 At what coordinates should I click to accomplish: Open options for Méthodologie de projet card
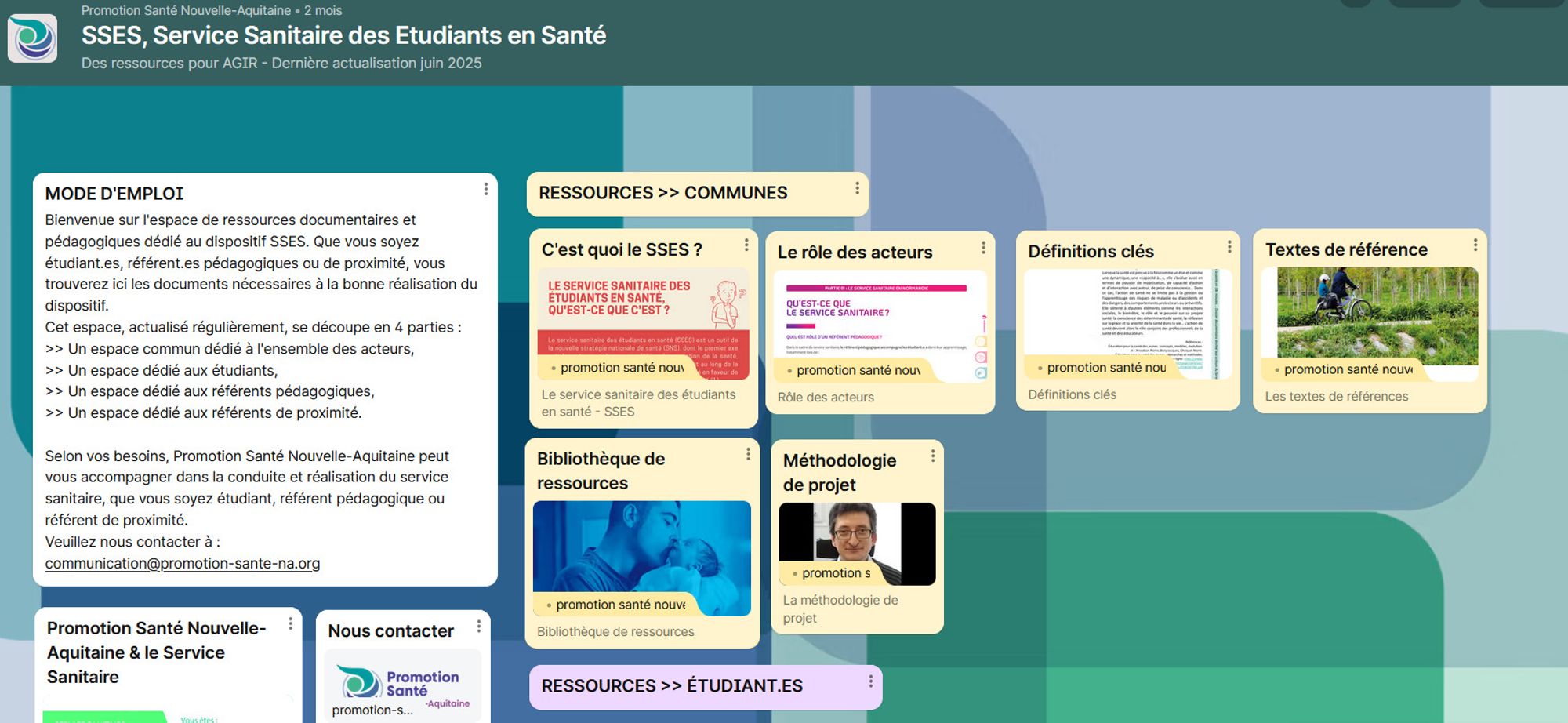tap(933, 456)
